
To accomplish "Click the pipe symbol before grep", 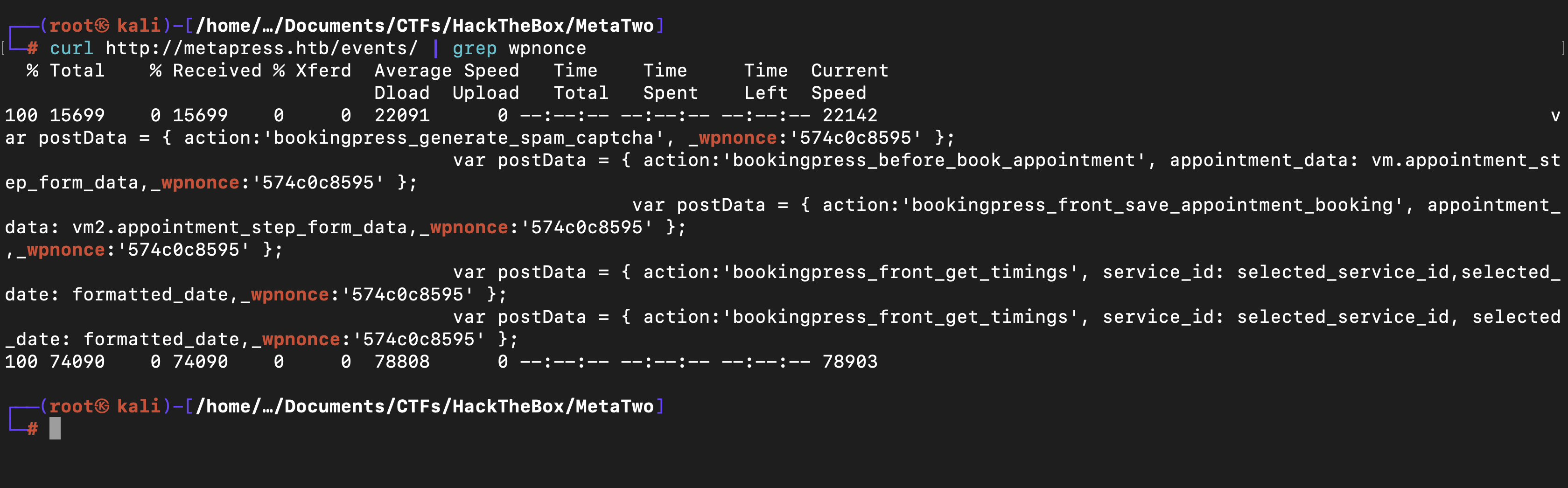I will tap(435, 48).
